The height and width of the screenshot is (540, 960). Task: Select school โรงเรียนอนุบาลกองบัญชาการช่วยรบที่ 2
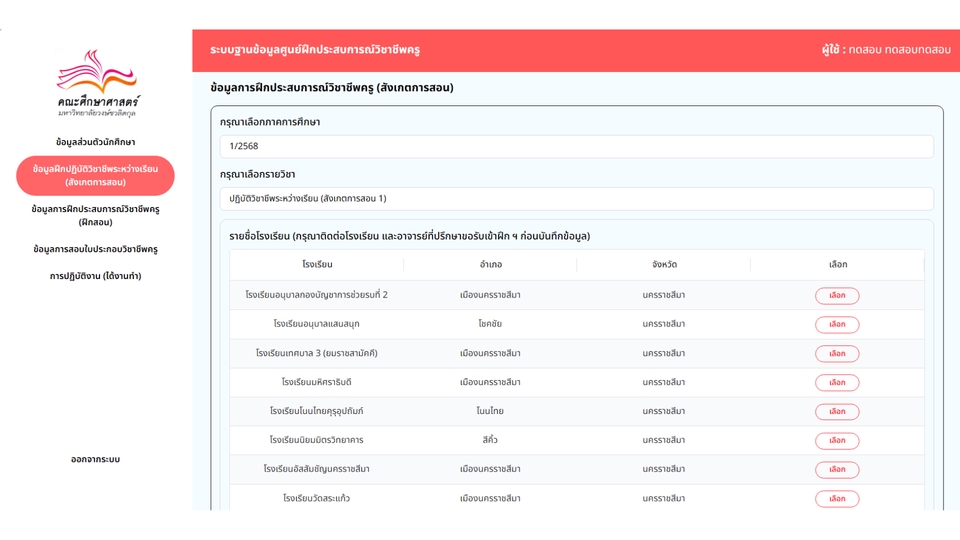pos(837,296)
